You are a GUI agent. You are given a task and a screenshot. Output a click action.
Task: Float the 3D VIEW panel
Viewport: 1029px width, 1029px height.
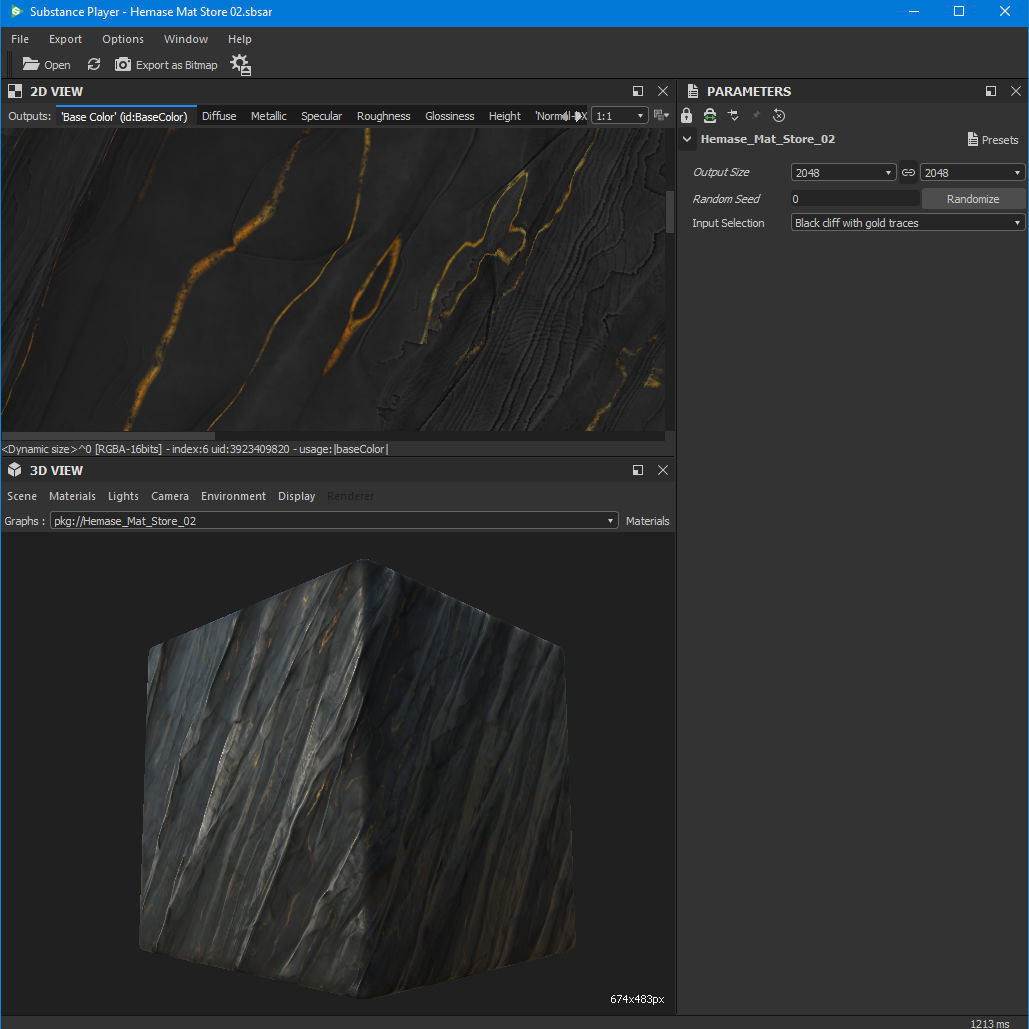[x=637, y=470]
